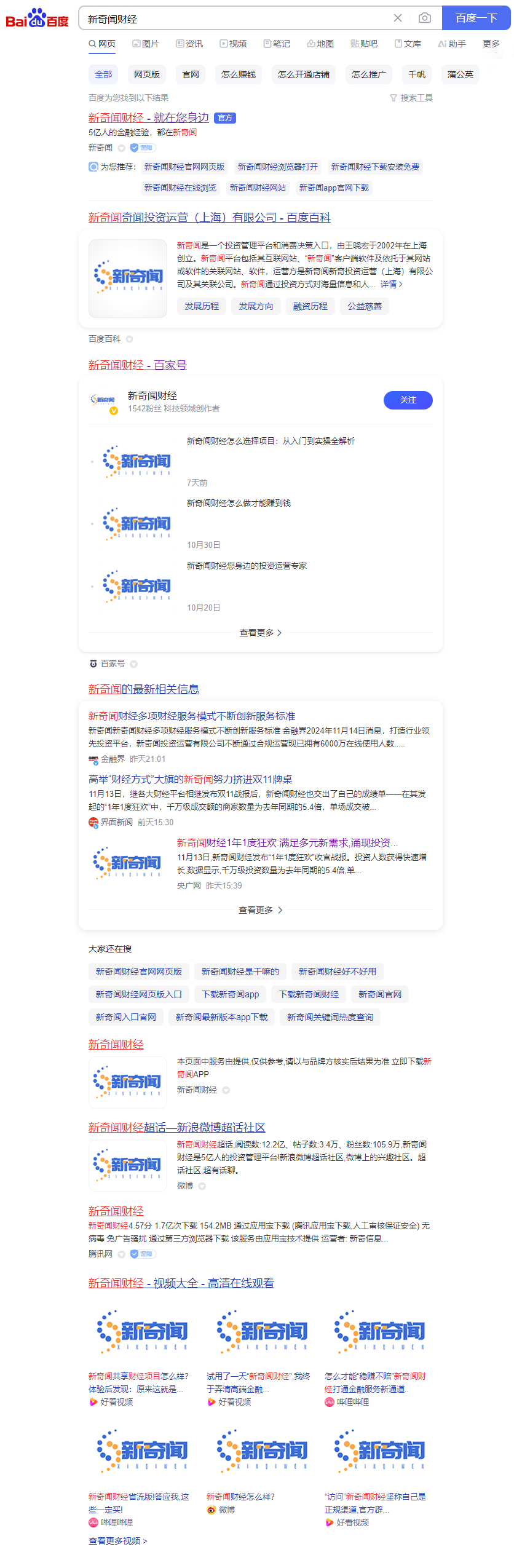Screen dimensions: 514x1568
Task: Click the 百度一下 search button
Action: tap(476, 18)
